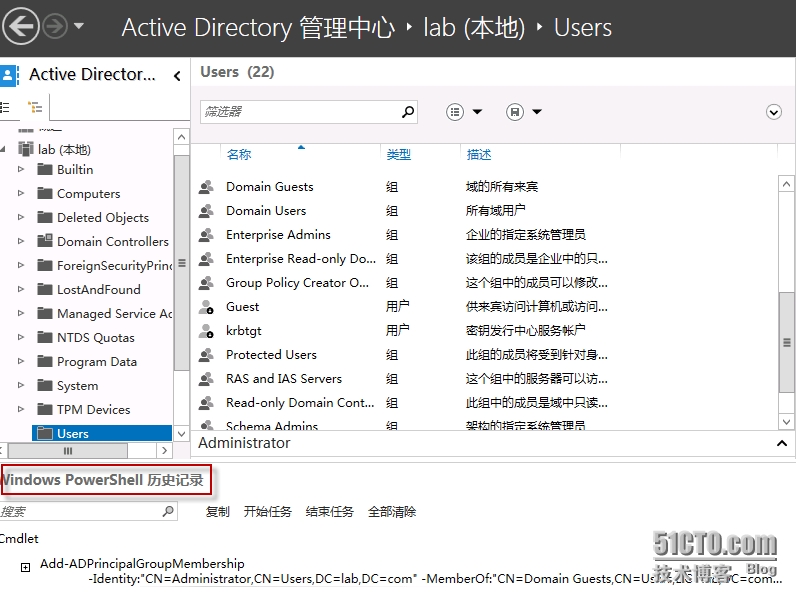This screenshot has width=796, height=602.
Task: Click PowerShell history search magnifier icon
Action: (168, 511)
